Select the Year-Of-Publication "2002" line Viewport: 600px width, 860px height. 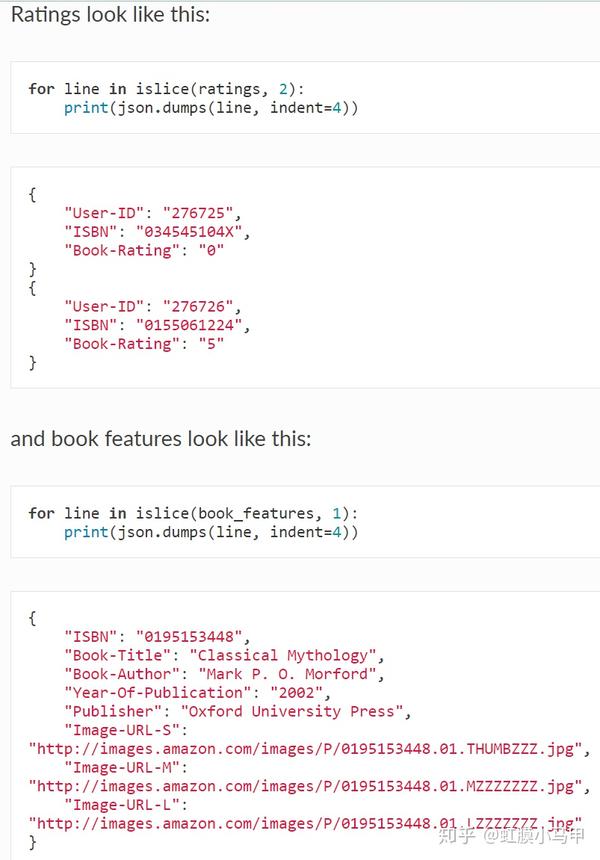(x=196, y=693)
